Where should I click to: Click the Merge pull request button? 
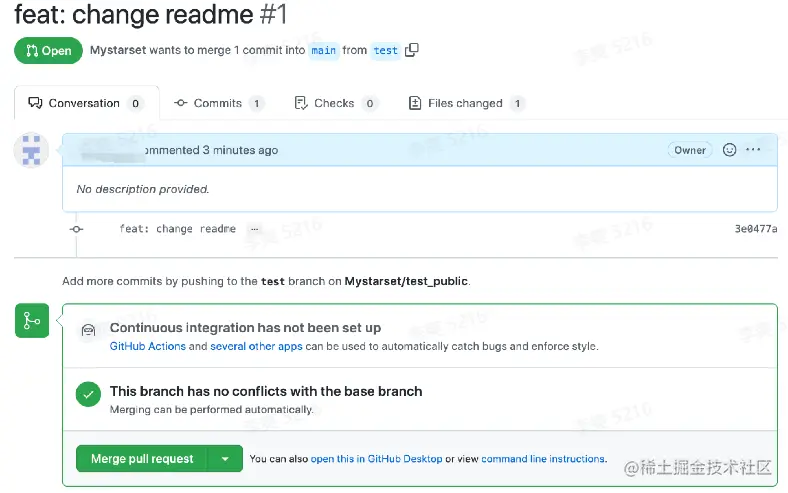click(142, 459)
